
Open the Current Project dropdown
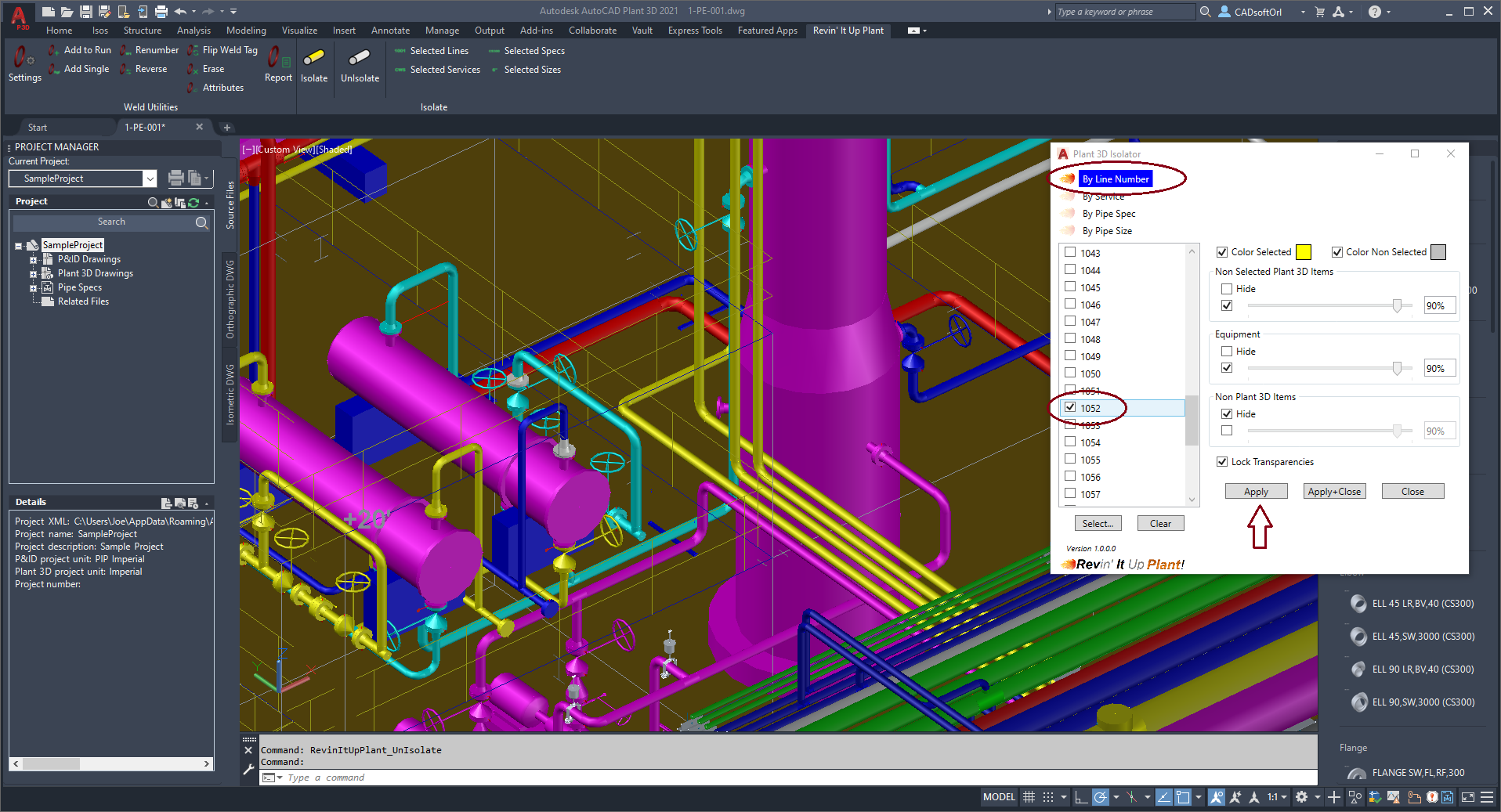[150, 179]
